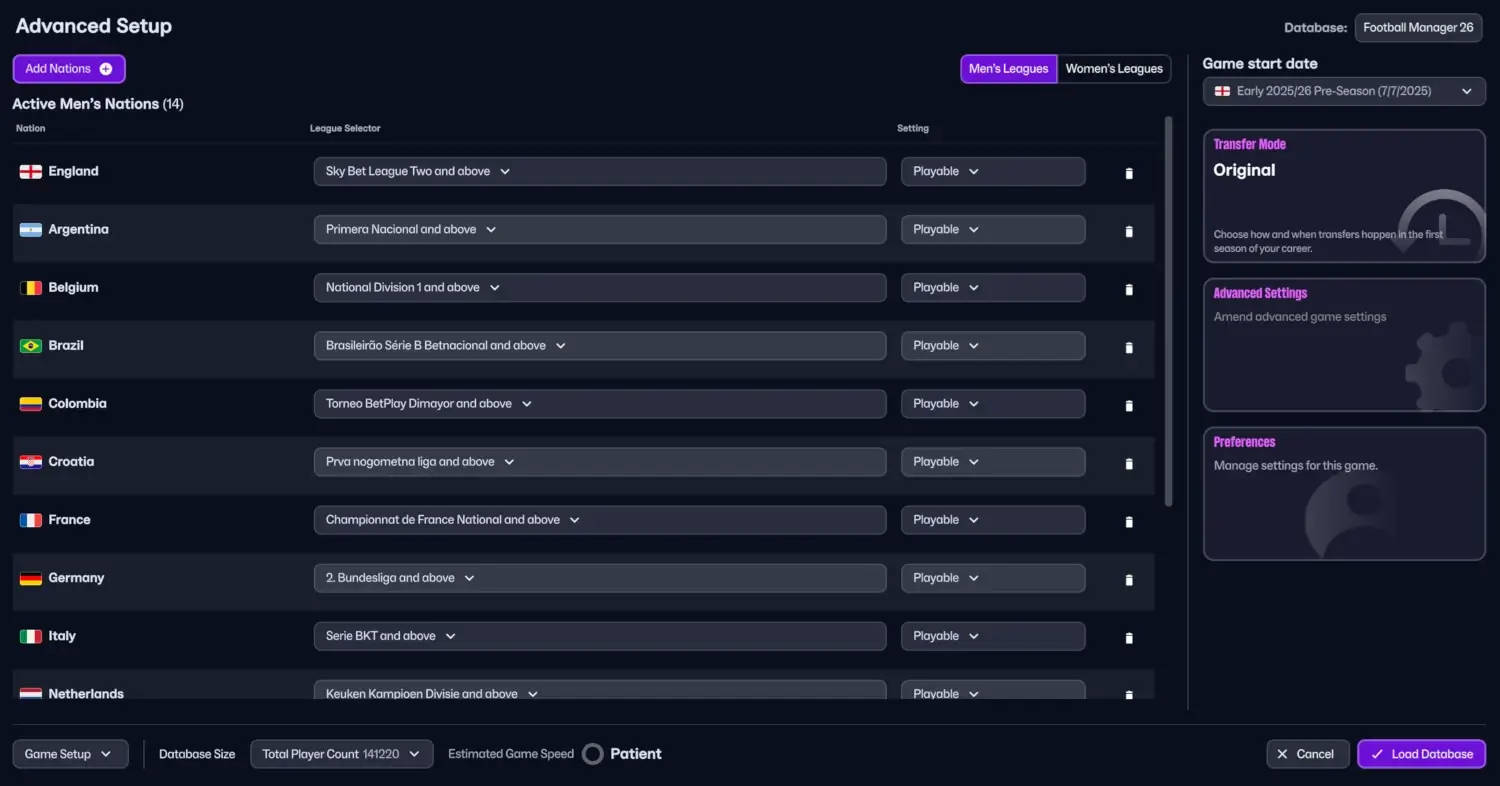Click the nations list vertical scrollbar
The image size is (1500, 786).
coord(1169,312)
